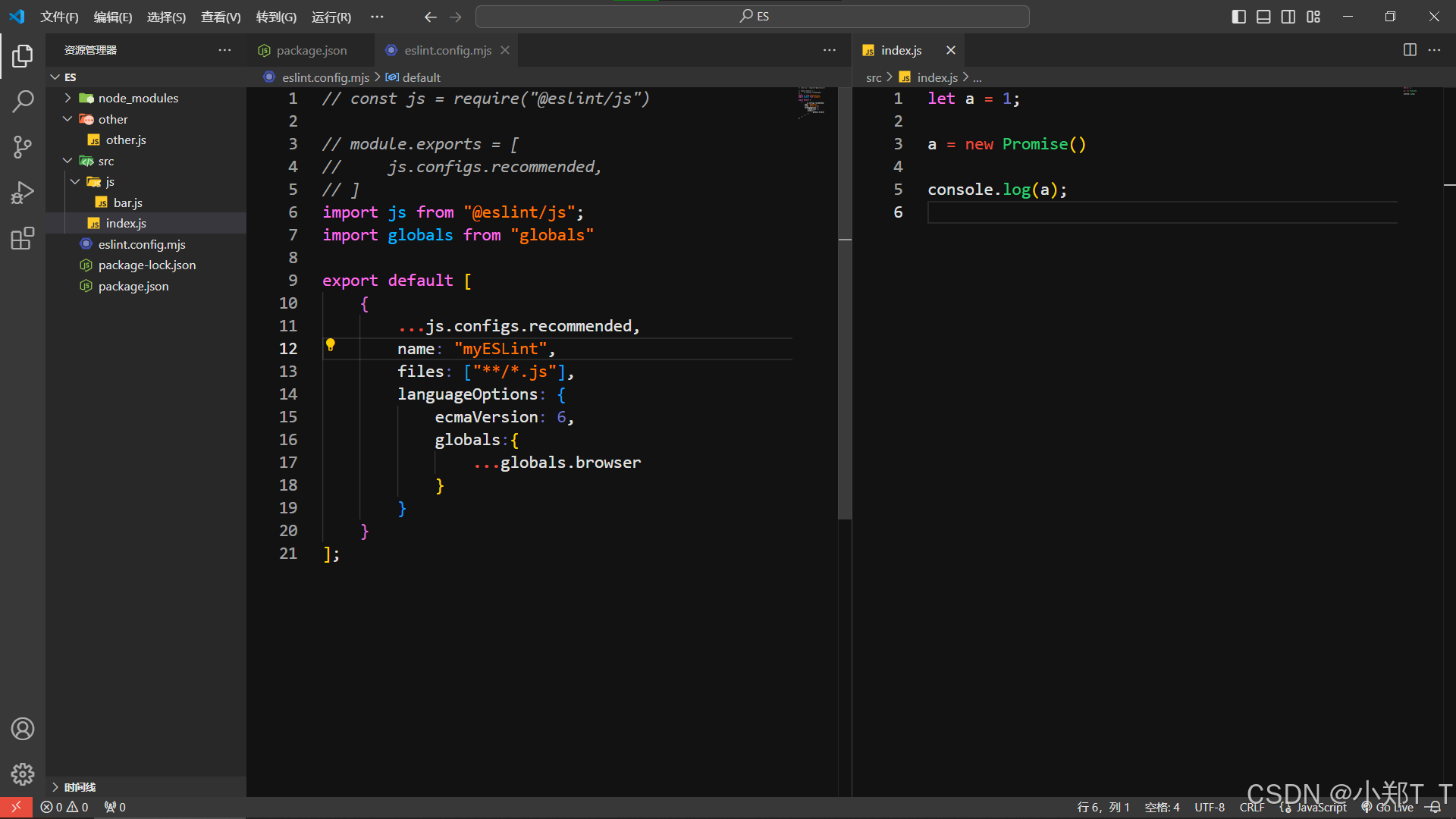Image resolution: width=1456 pixels, height=819 pixels.
Task: Click the lightbulb code action icon
Action: (x=331, y=345)
